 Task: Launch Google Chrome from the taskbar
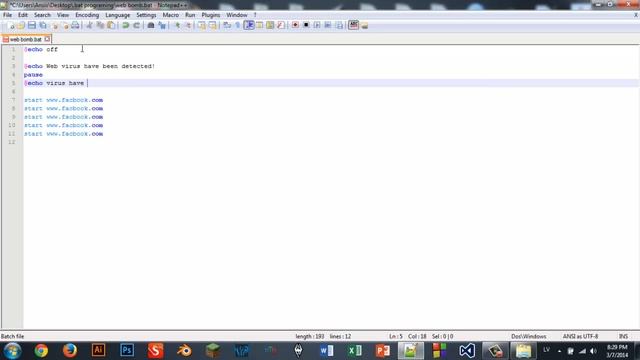41,351
